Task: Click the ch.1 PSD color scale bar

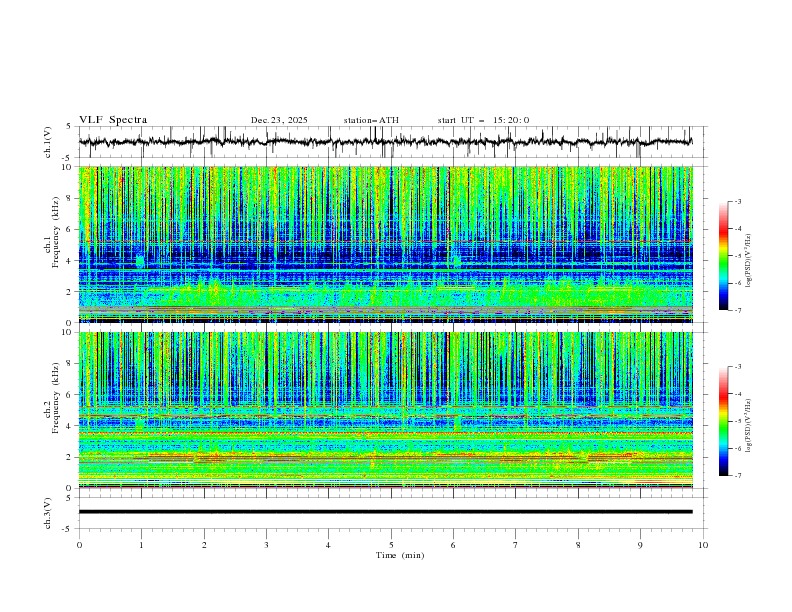Action: (x=724, y=256)
